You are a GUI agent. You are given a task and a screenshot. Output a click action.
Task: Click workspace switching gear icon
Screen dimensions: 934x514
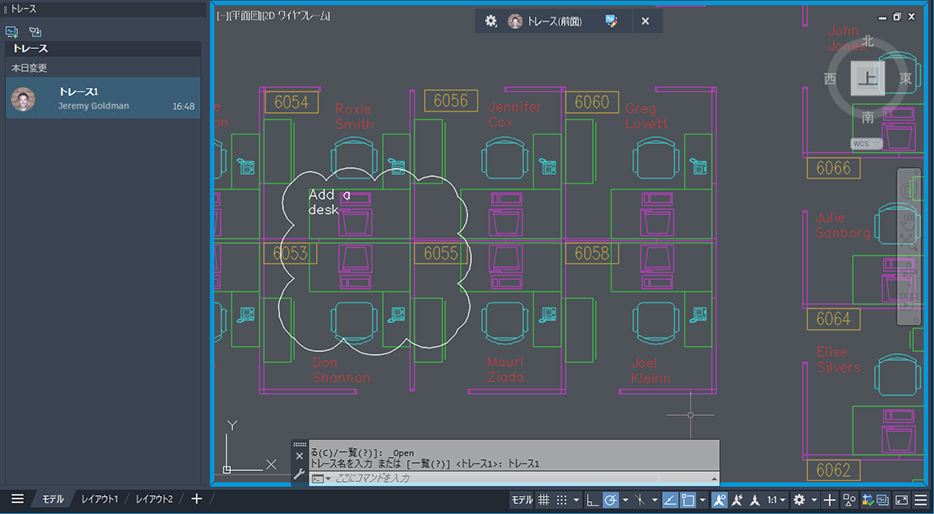pos(799,500)
